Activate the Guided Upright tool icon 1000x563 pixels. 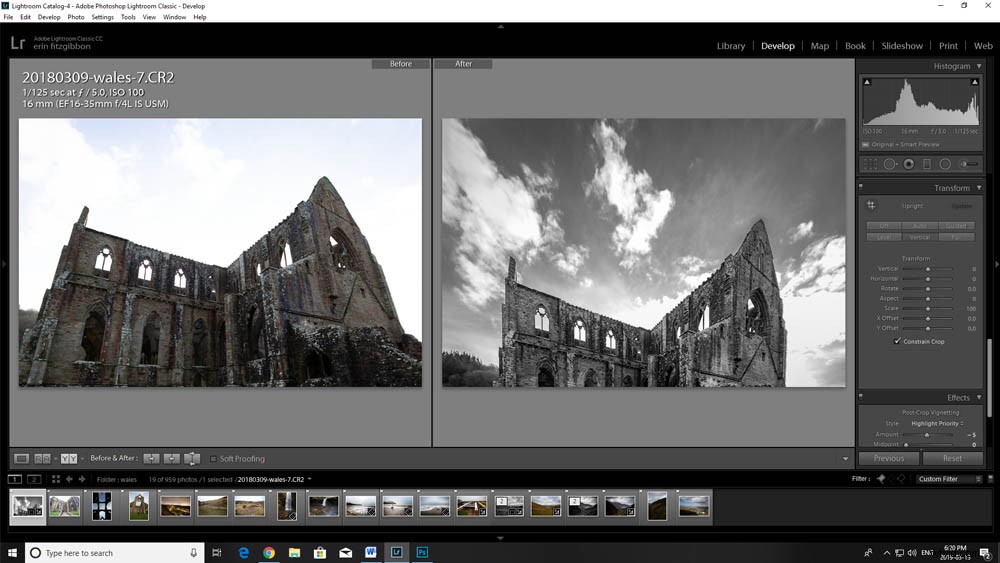coord(871,205)
